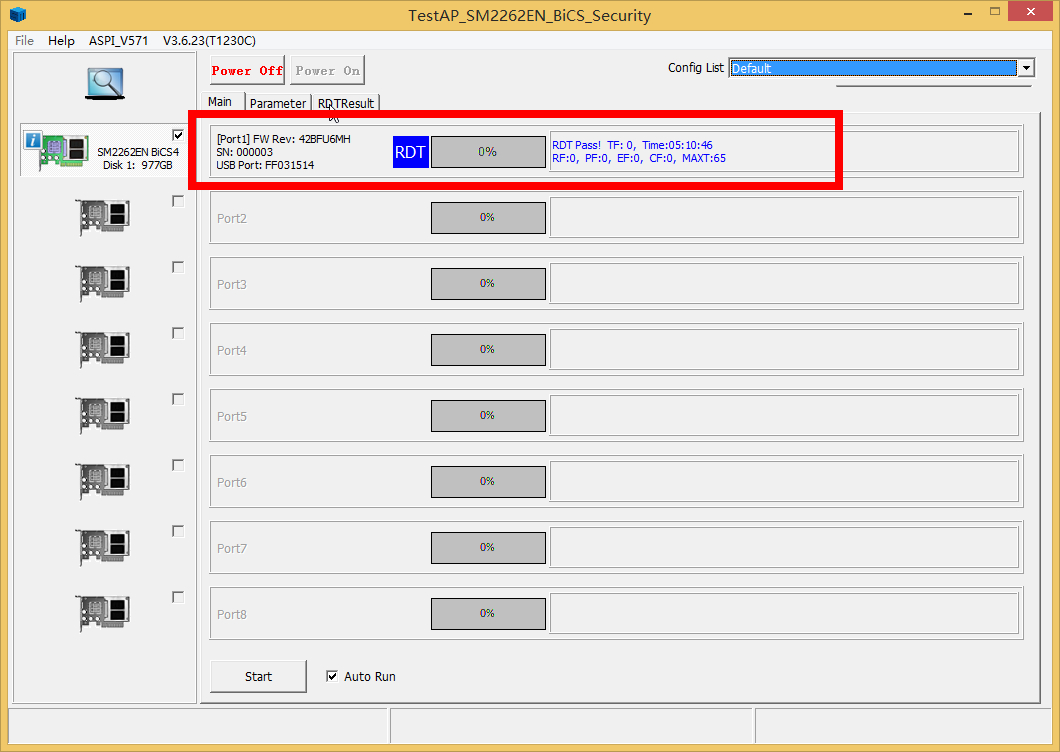
Task: Click the Port4 SSD card icon
Action: [x=104, y=349]
